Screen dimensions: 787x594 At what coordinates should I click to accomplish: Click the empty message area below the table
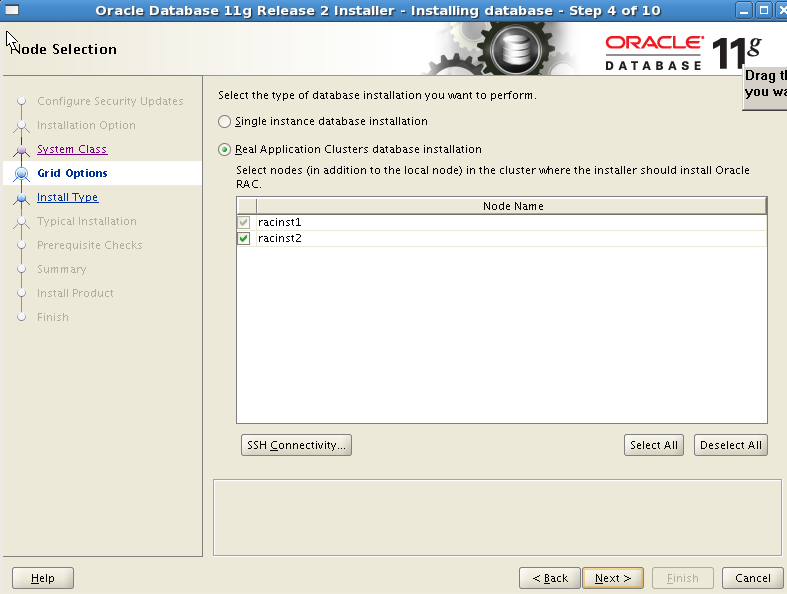(x=497, y=518)
